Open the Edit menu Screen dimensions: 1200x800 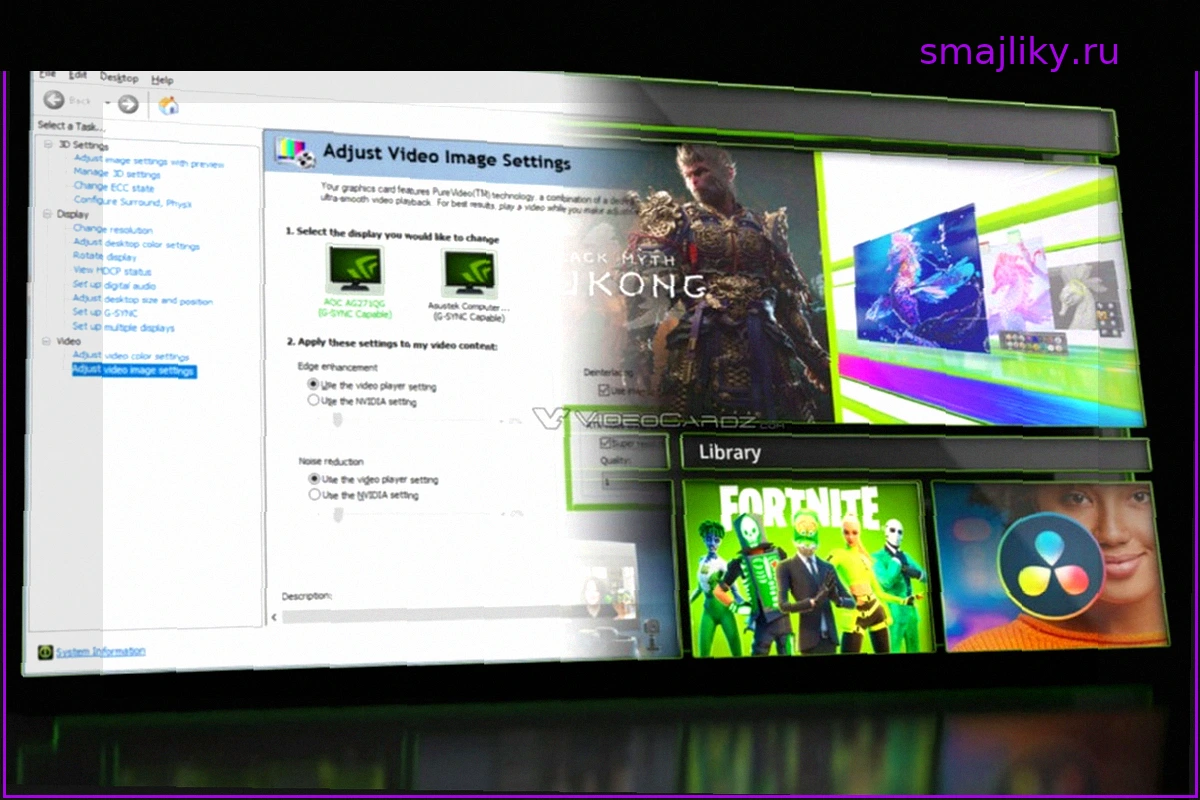click(x=78, y=76)
